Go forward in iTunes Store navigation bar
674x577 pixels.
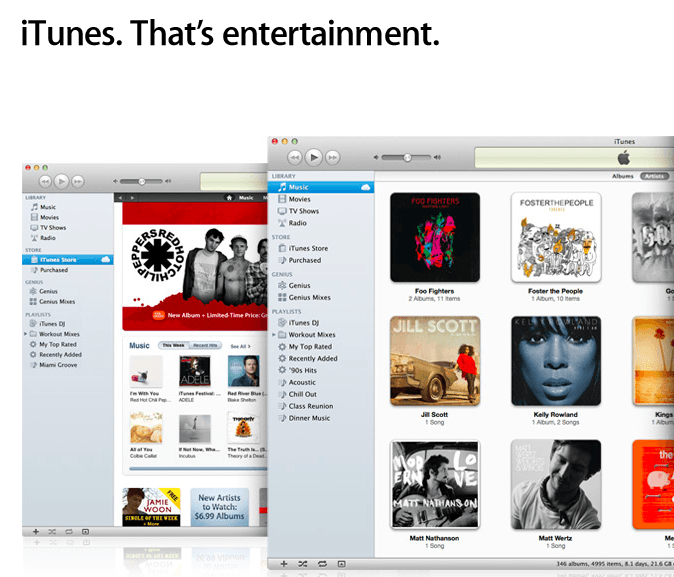pyautogui.click(x=132, y=198)
